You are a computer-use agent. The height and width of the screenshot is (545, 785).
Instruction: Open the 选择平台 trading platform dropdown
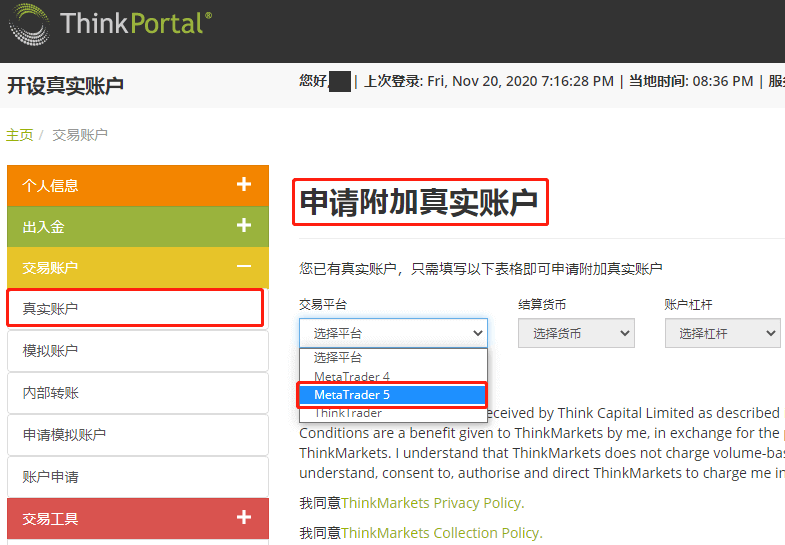click(393, 333)
